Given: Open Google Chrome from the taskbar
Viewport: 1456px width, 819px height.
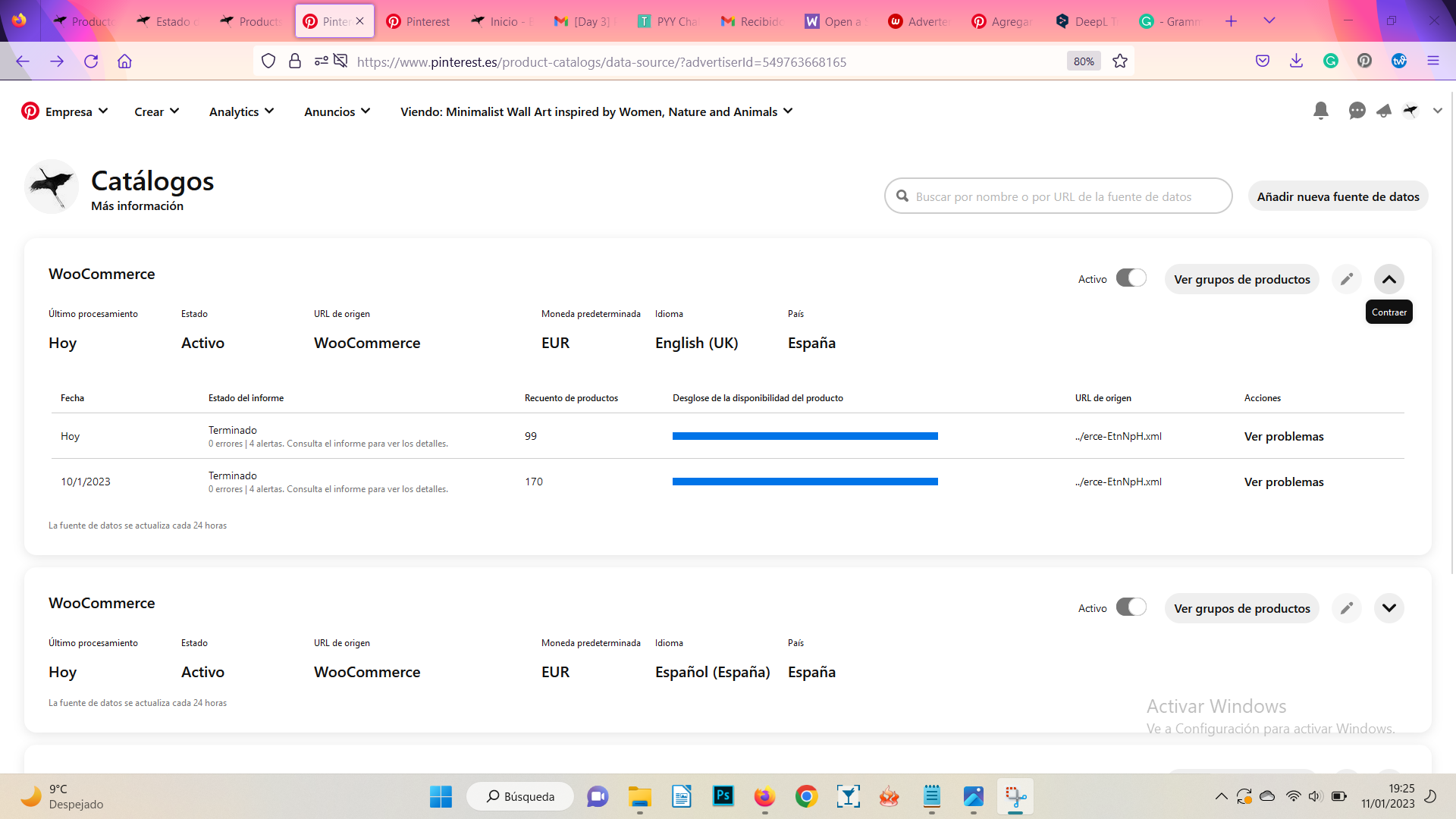Looking at the screenshot, I should (806, 796).
